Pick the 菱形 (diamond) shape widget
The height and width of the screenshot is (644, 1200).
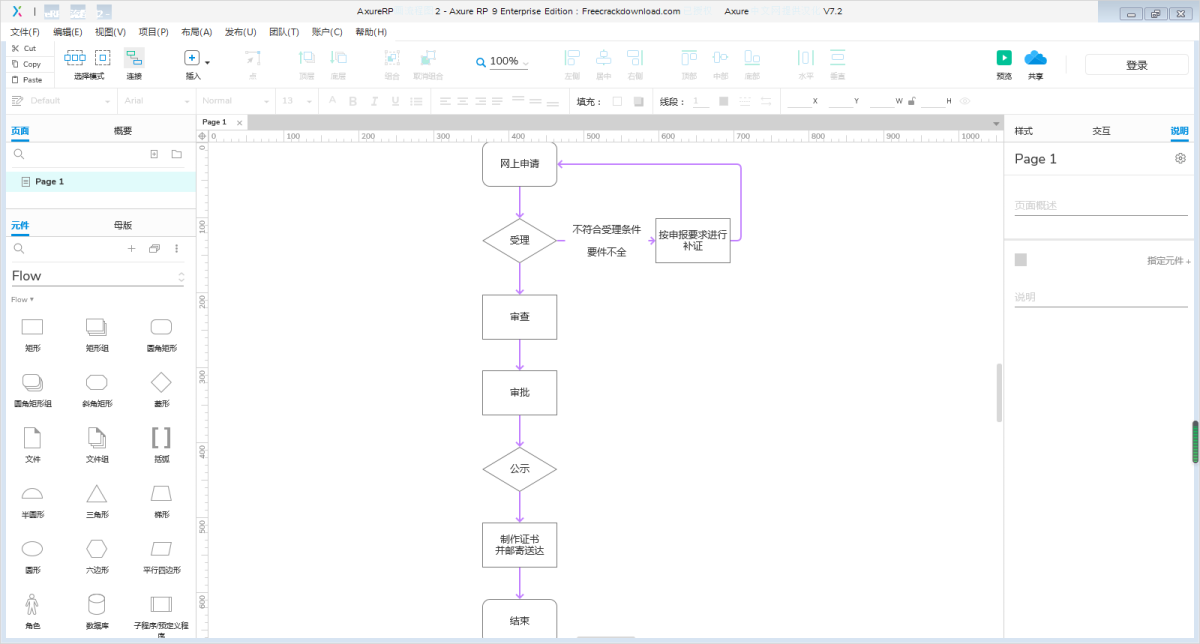(161, 382)
